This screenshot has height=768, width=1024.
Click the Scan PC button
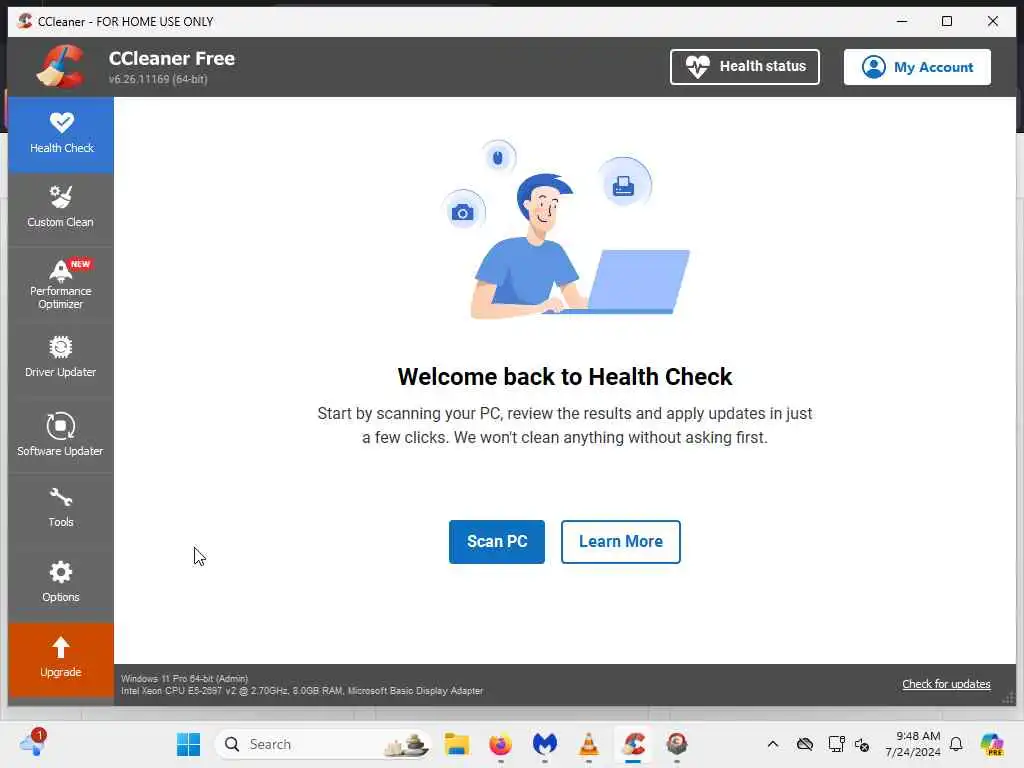click(x=496, y=541)
